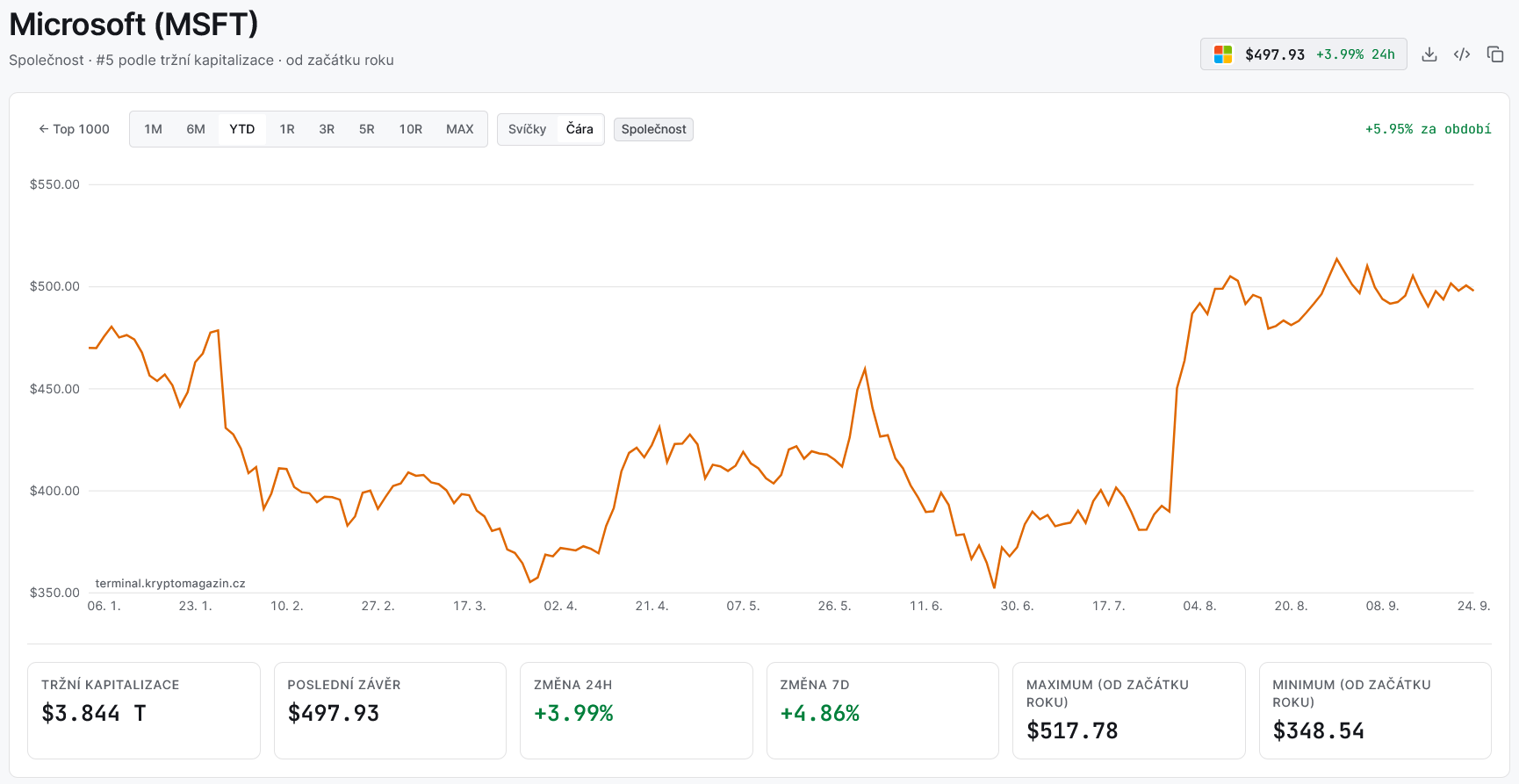Viewport: 1519px width, 784px height.
Task: Click the Maximum $517.78 value
Action: 1072,730
